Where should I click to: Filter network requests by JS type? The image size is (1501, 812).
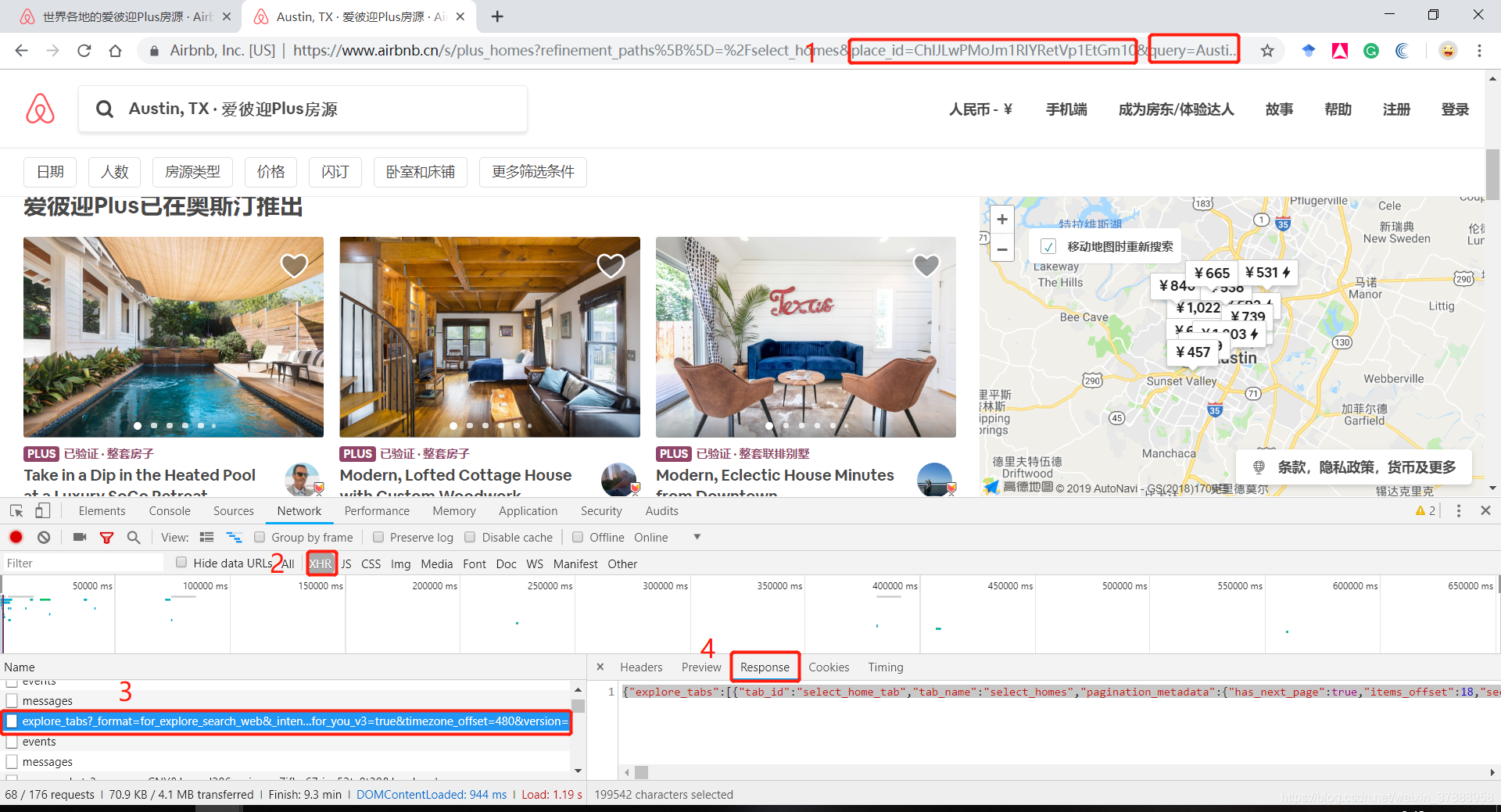(346, 563)
